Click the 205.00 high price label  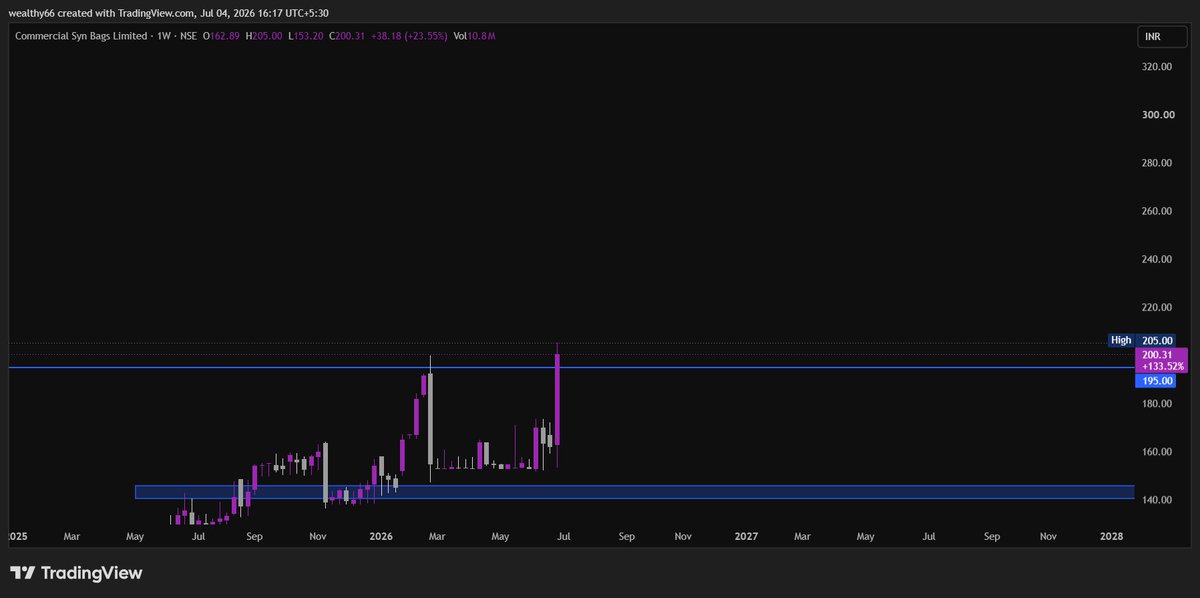(x=1158, y=340)
